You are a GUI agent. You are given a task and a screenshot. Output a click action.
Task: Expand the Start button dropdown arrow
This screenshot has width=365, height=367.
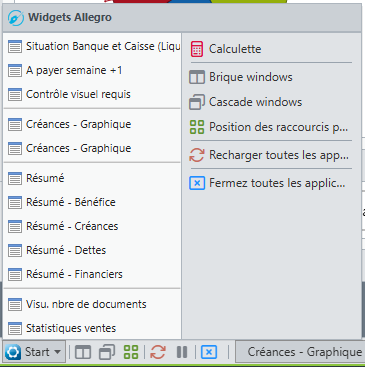(x=57, y=352)
